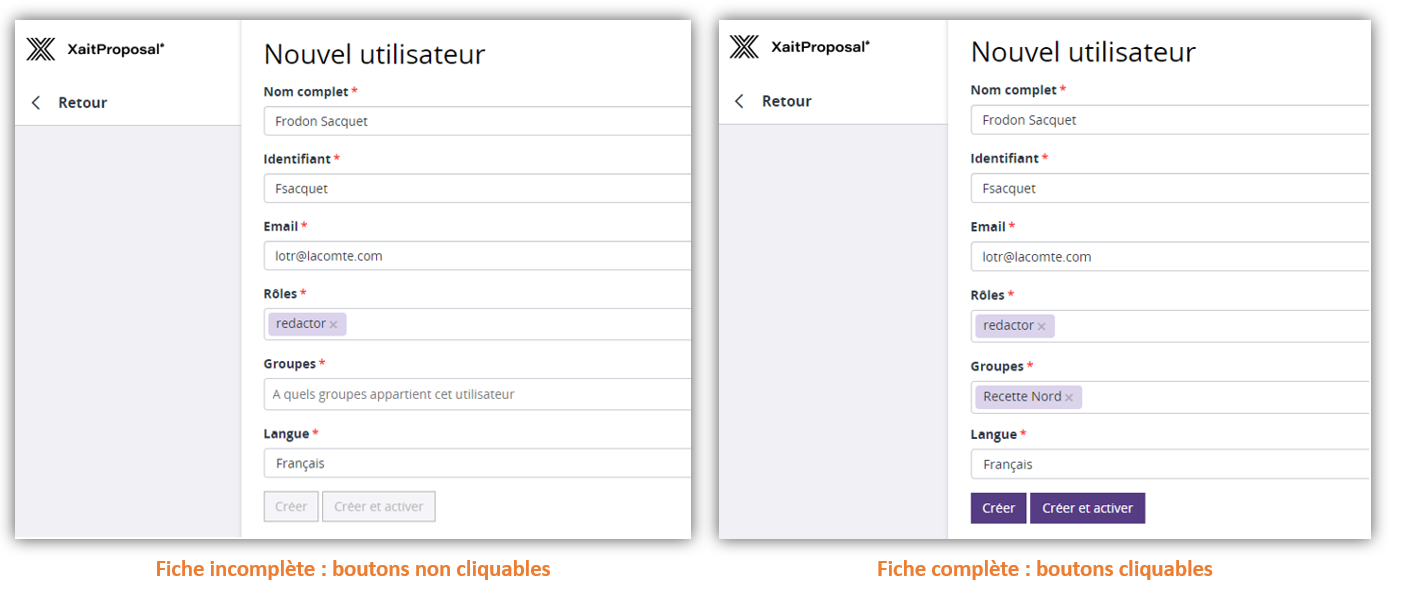Click the back chevron in left panel
Screen dimensions: 1417x598
[37, 103]
